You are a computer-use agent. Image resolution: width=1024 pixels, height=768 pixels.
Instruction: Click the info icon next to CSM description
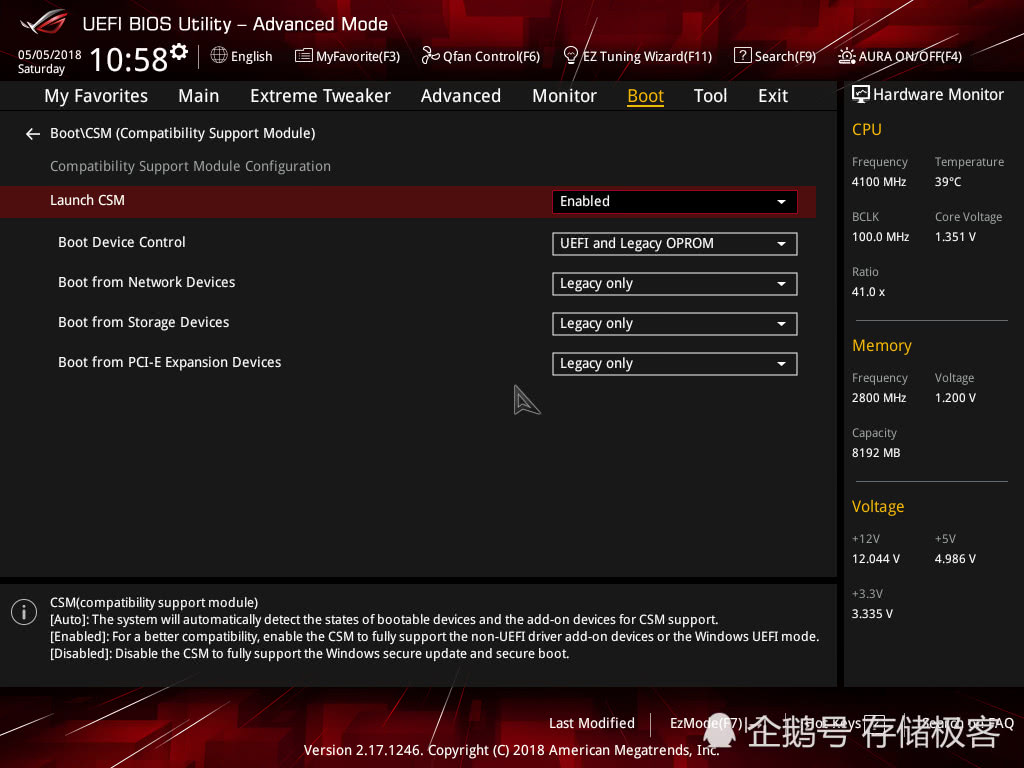coord(23,611)
